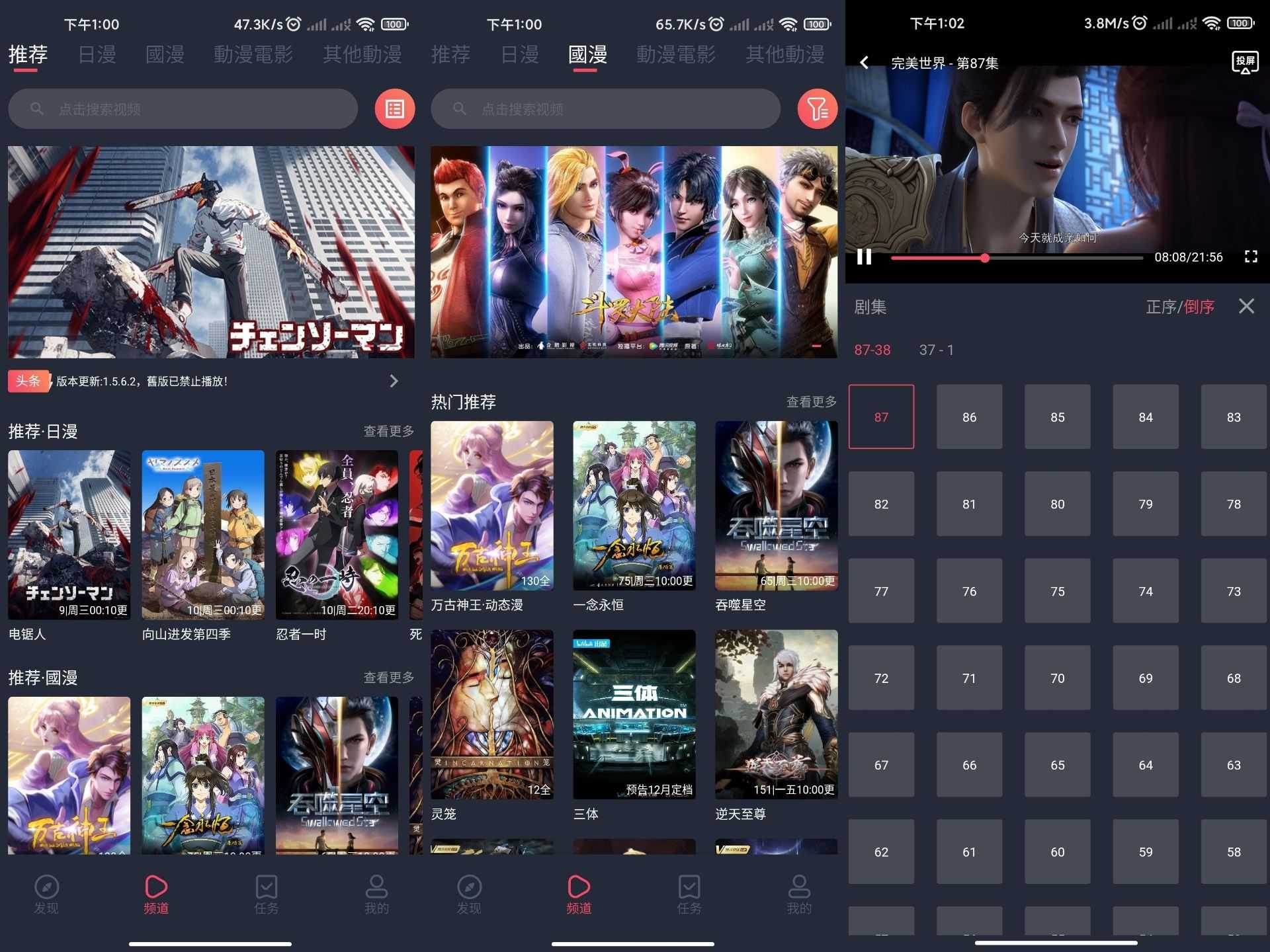The width and height of the screenshot is (1270, 952).
Task: Open 吞噬星空 poster in 热门推荐
Action: [776, 506]
